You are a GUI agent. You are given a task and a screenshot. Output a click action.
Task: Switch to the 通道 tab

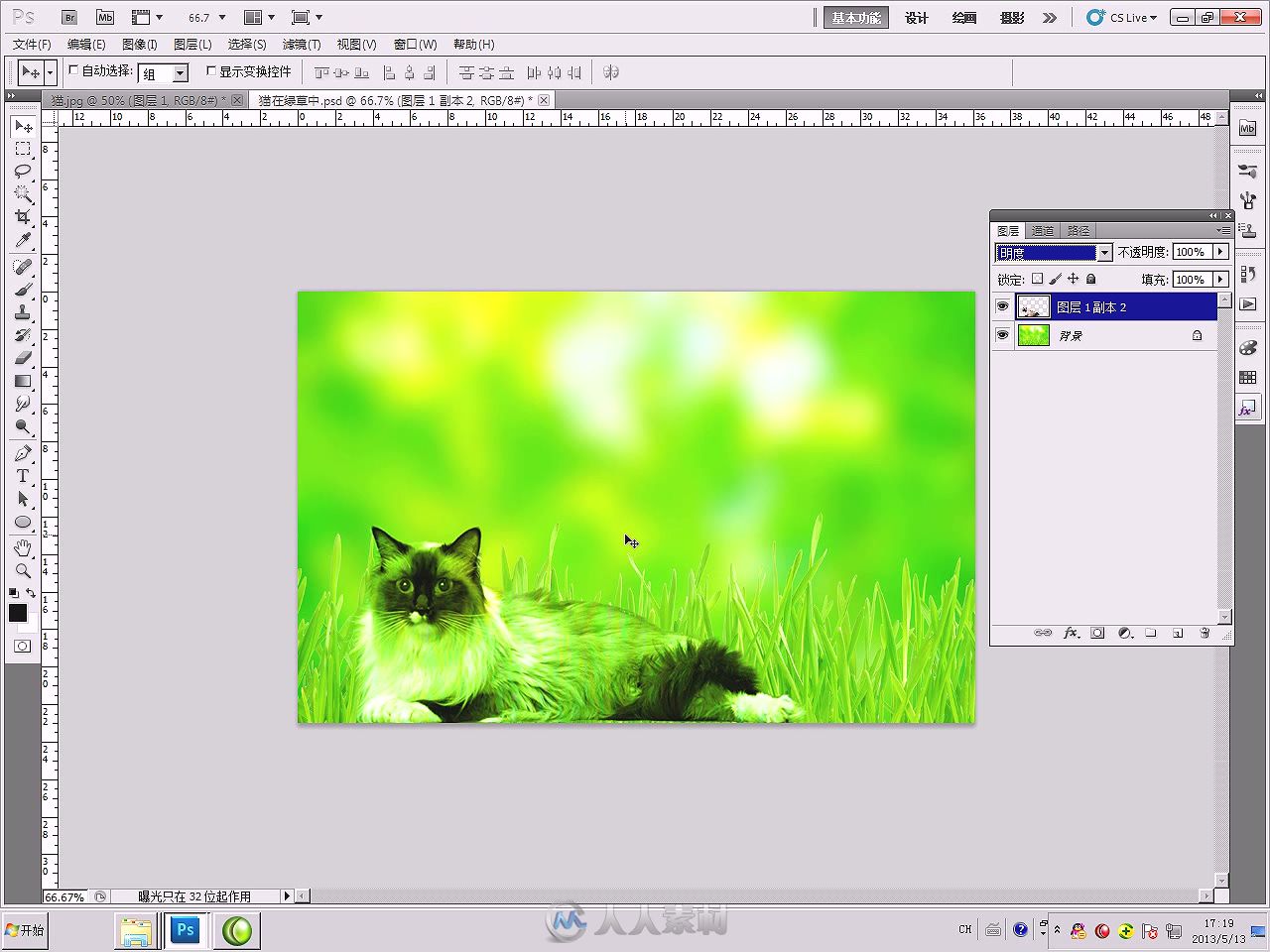point(1043,231)
